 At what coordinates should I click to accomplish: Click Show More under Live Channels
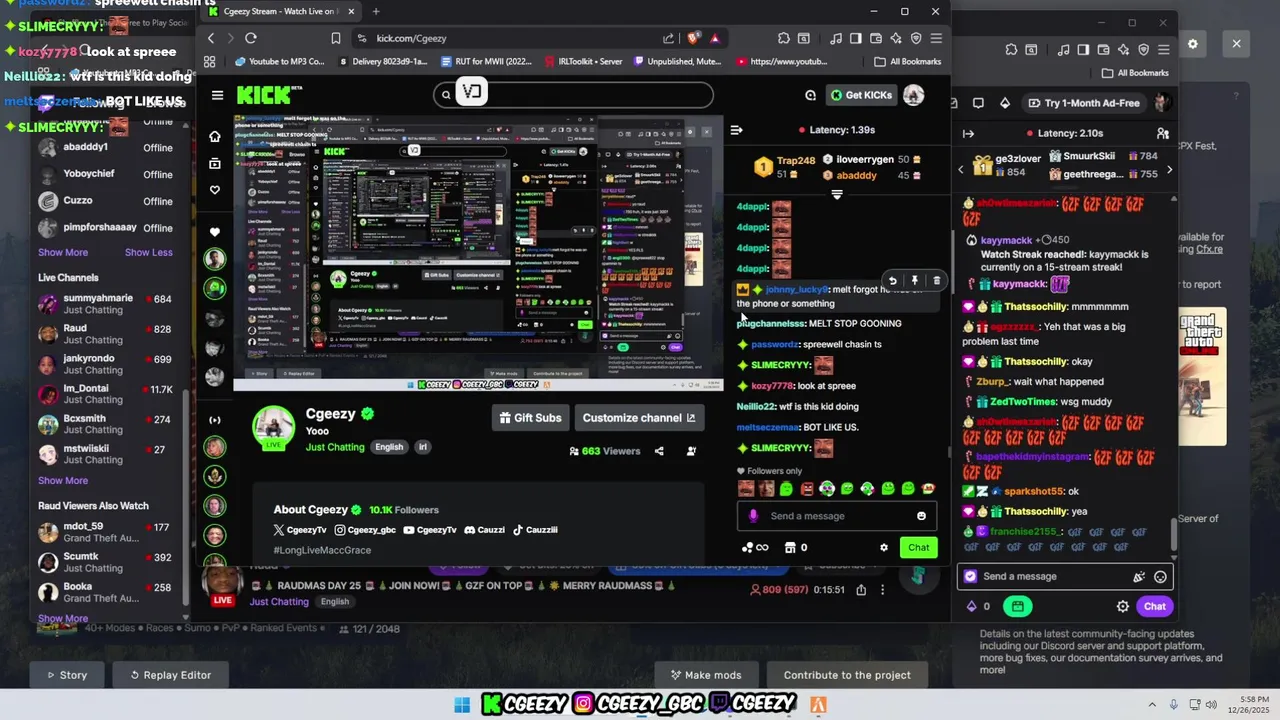(x=63, y=480)
